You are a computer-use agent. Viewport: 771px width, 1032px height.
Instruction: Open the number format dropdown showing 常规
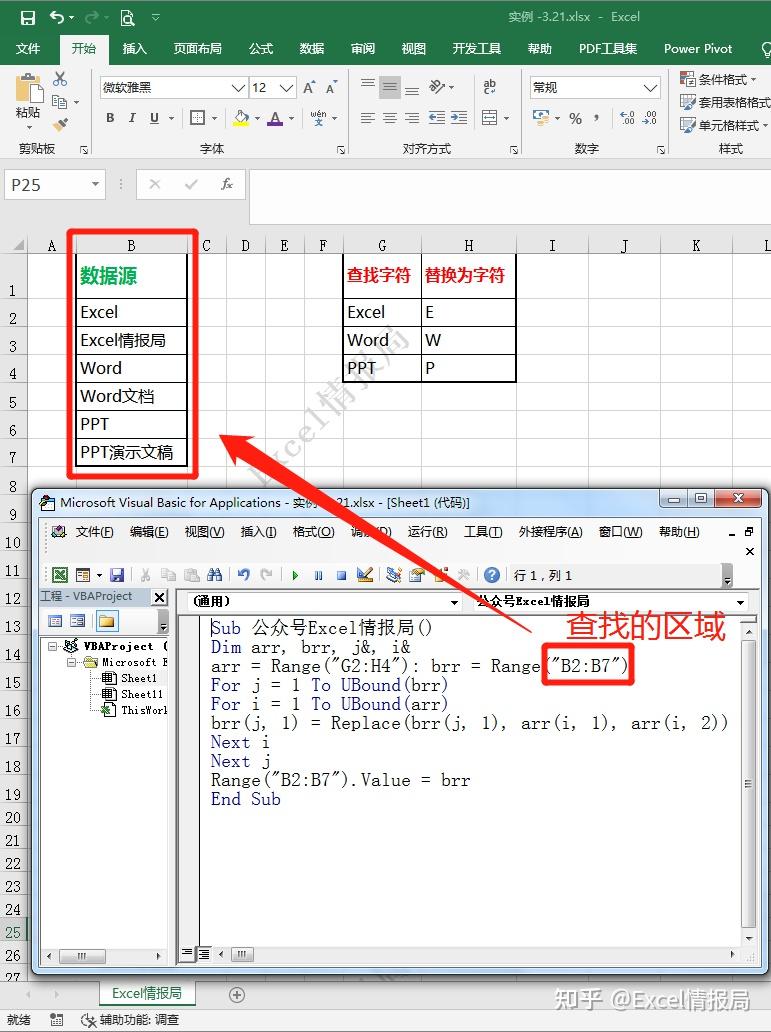pyautogui.click(x=650, y=88)
